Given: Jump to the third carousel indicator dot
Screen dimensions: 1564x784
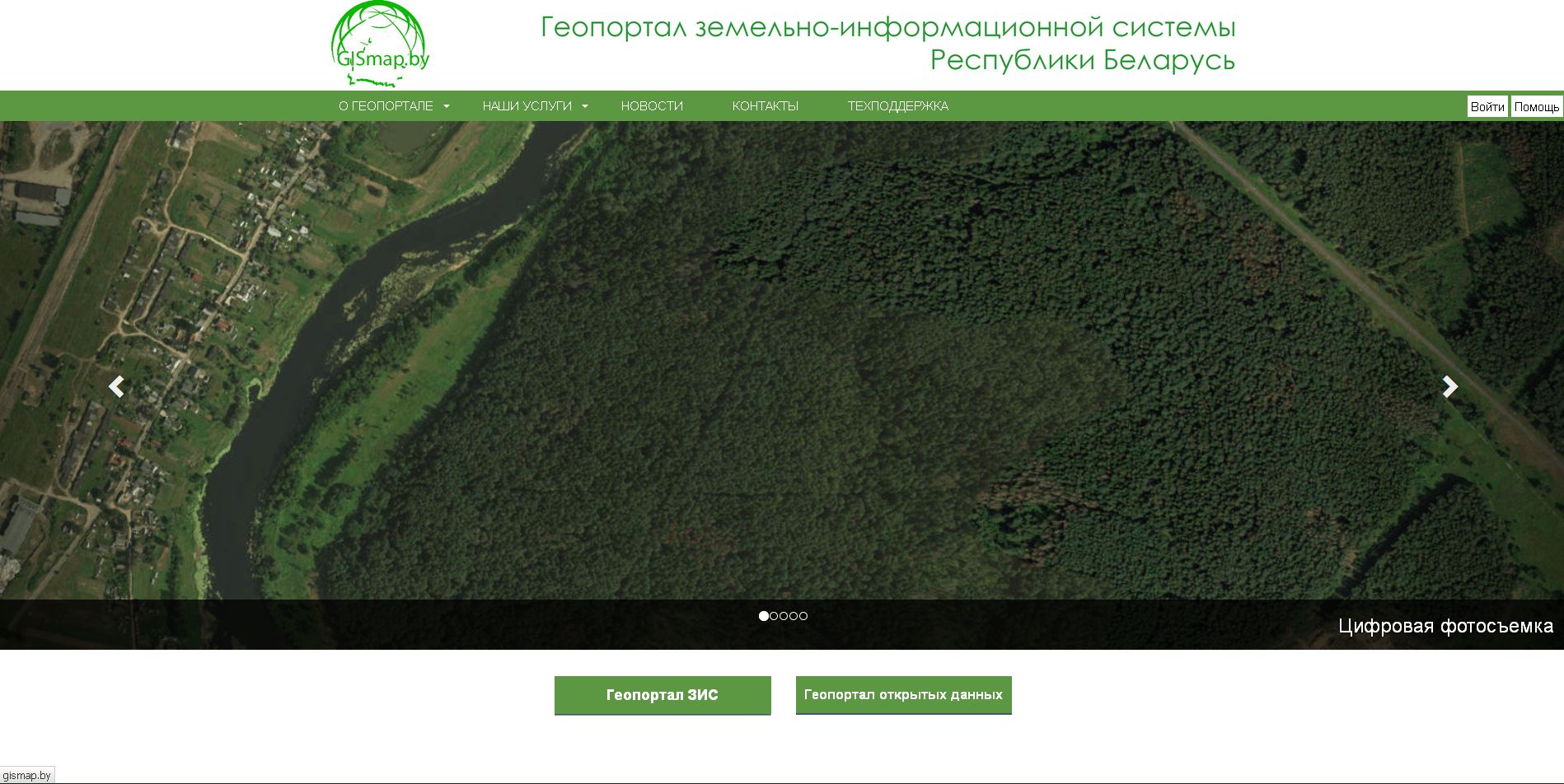Looking at the screenshot, I should (784, 616).
